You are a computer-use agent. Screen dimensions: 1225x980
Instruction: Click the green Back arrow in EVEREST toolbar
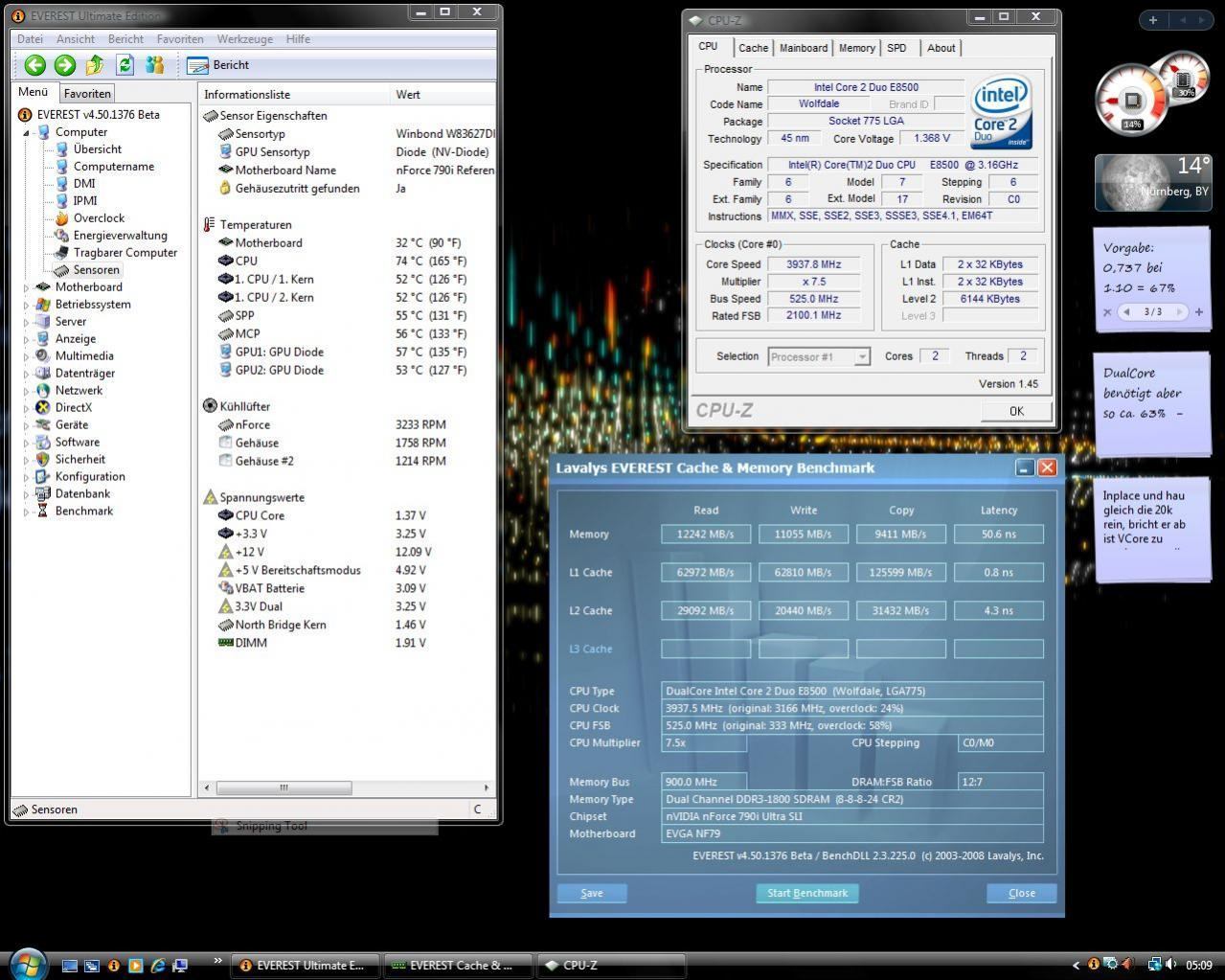point(35,65)
